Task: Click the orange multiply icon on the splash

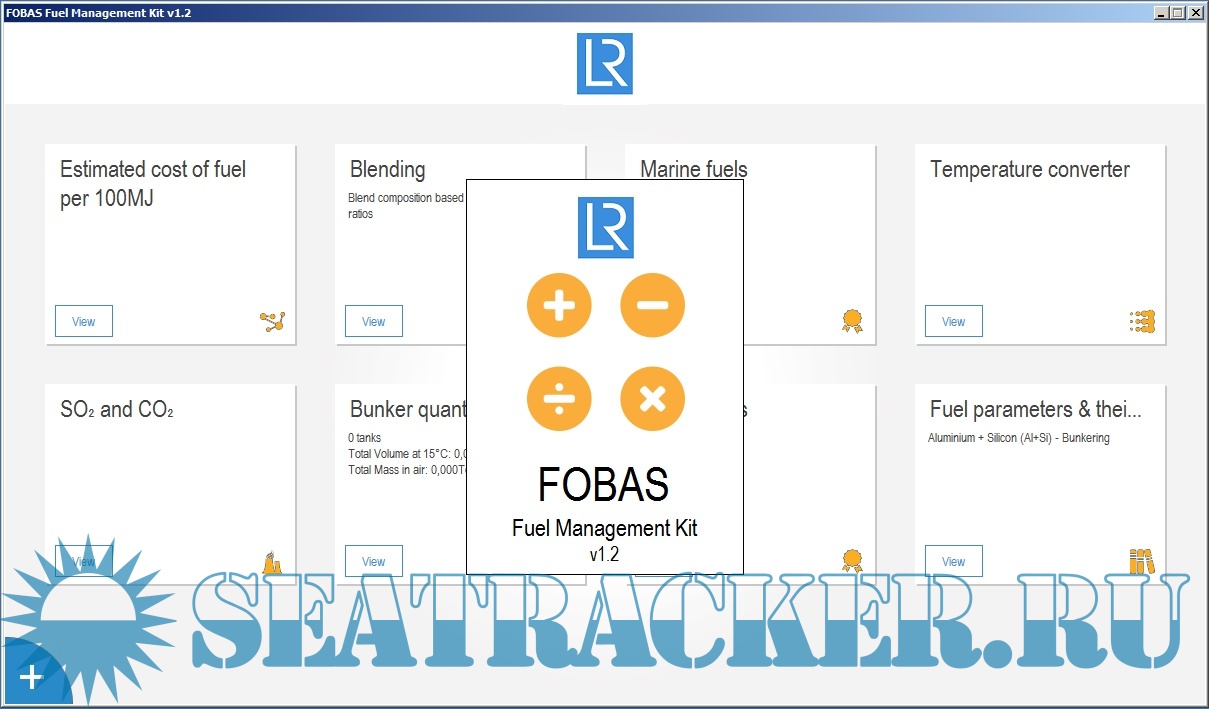Action: coord(652,399)
